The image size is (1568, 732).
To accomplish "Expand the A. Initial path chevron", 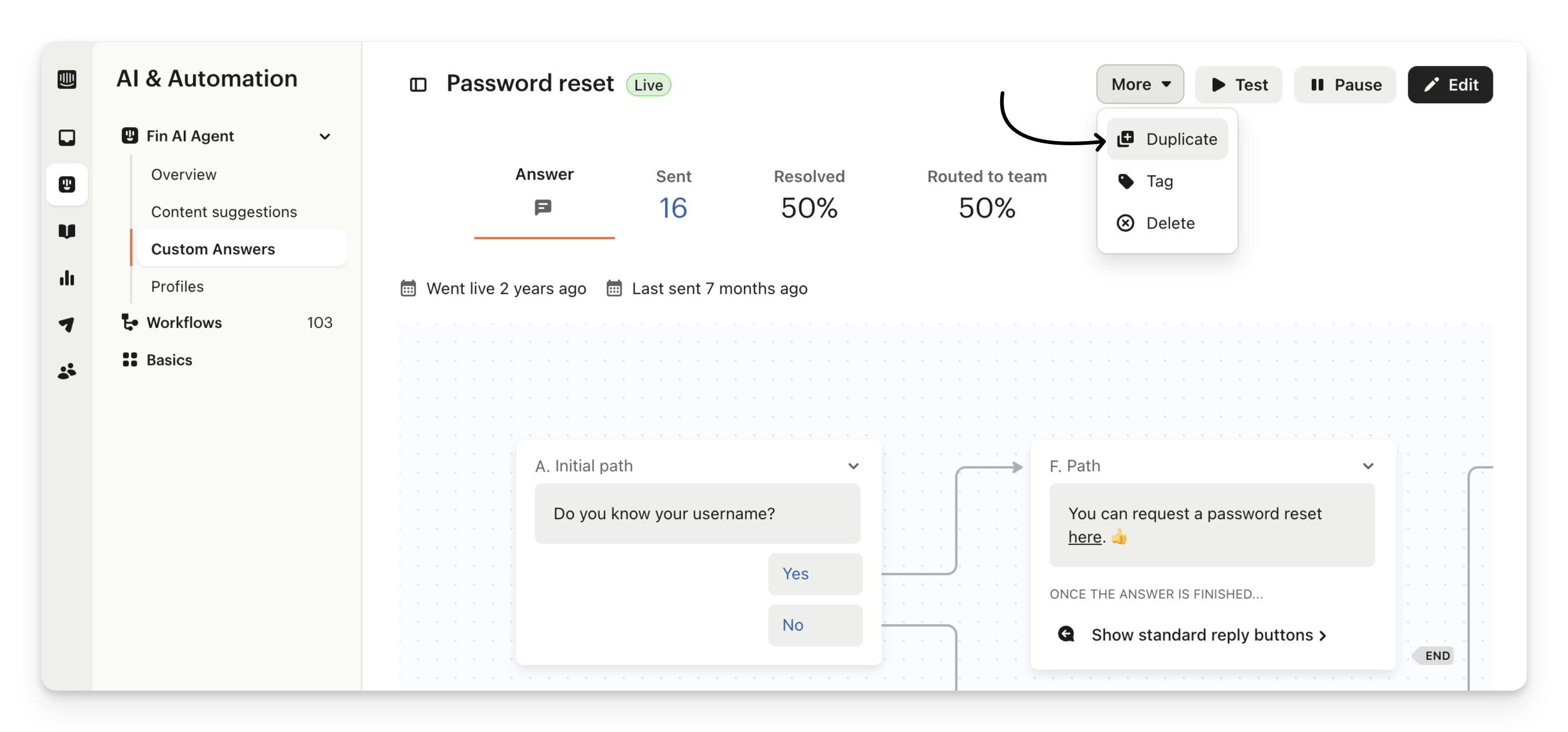I will coord(853,466).
